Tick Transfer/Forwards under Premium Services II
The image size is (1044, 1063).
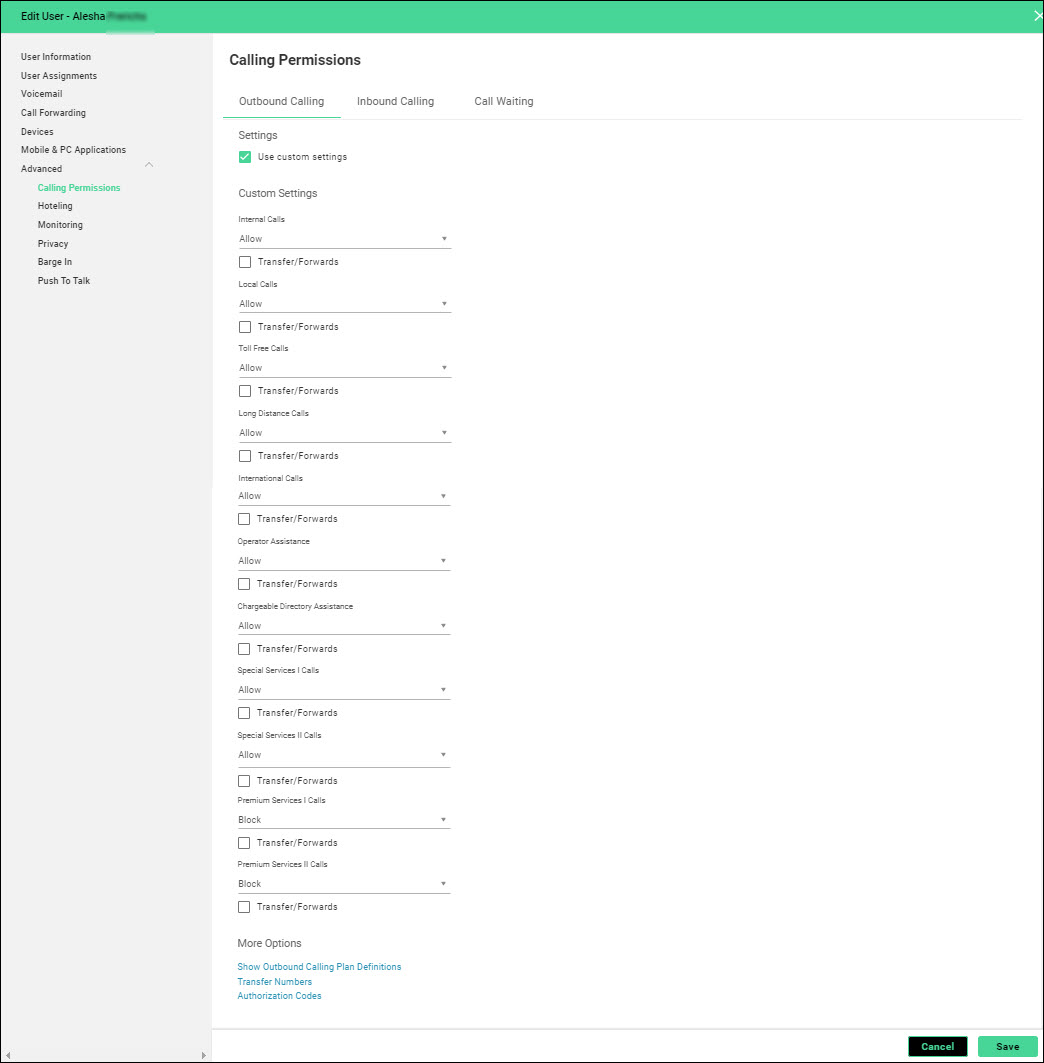[244, 907]
